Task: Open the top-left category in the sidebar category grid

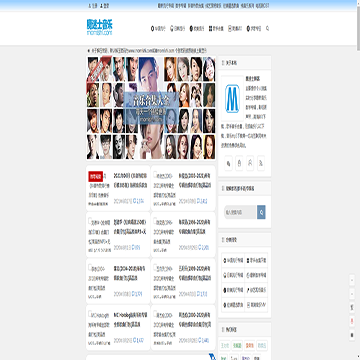Action: (x=233, y=260)
